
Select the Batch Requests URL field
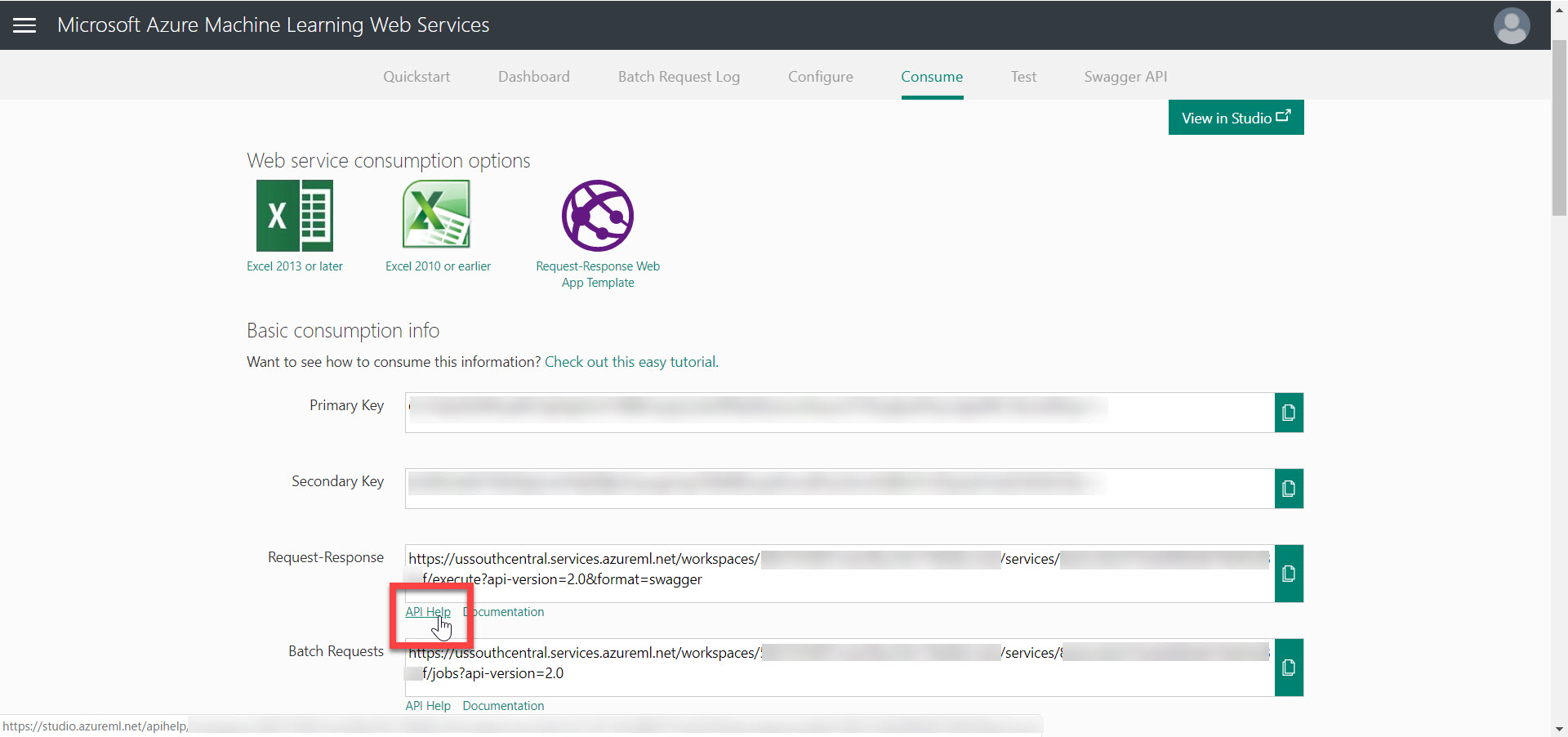coord(840,668)
